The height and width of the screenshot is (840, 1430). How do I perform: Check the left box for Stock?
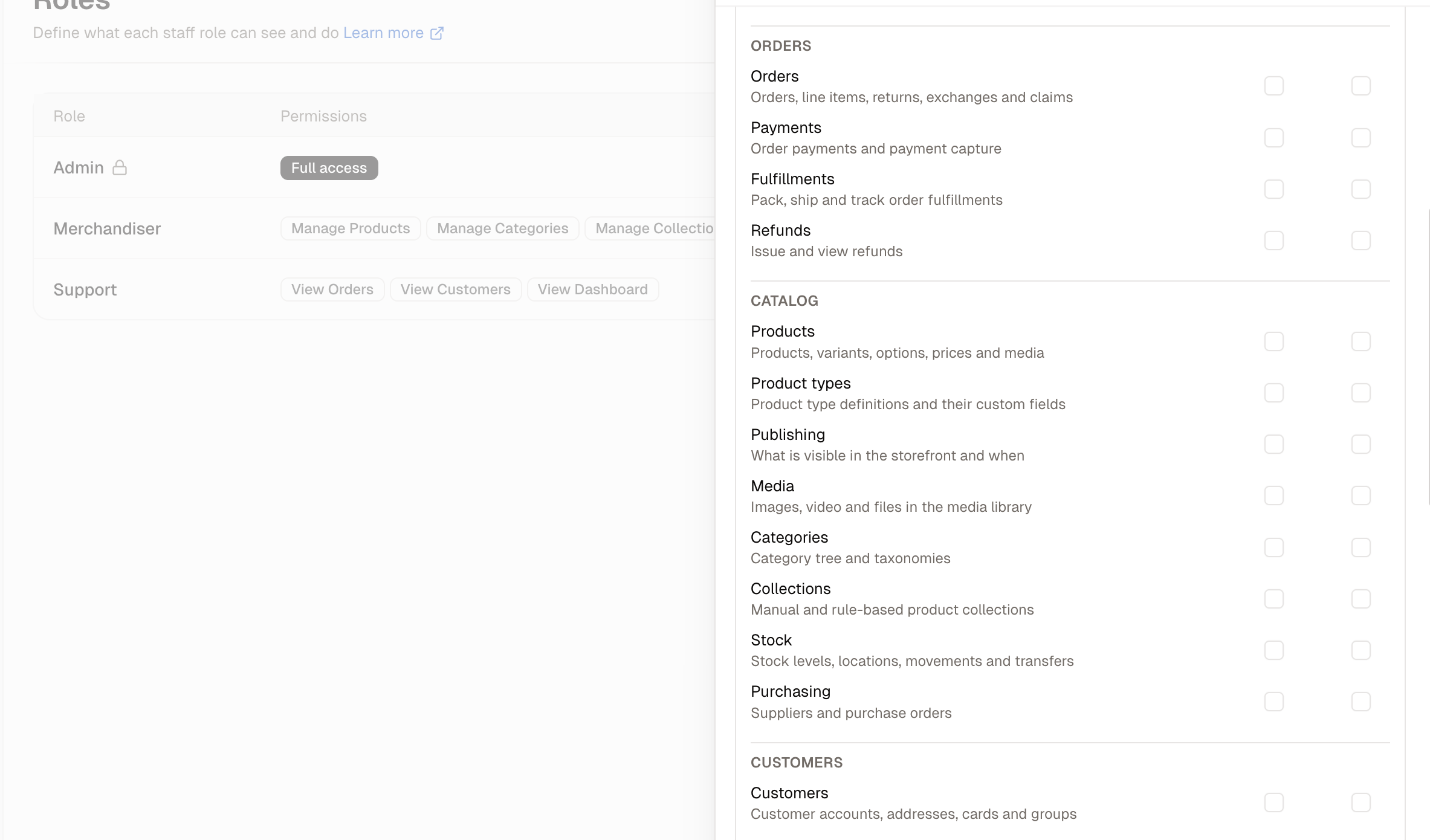pos(1274,650)
